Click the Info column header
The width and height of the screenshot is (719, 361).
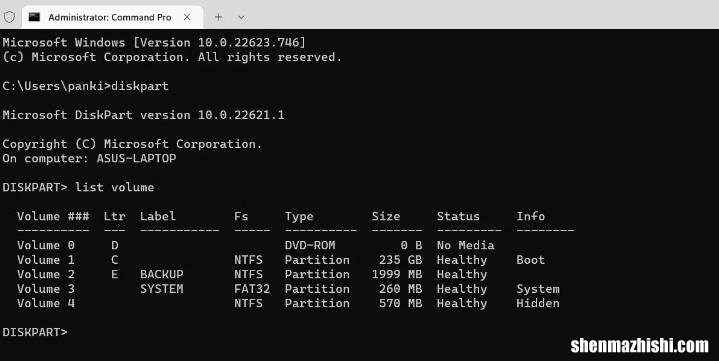point(531,217)
